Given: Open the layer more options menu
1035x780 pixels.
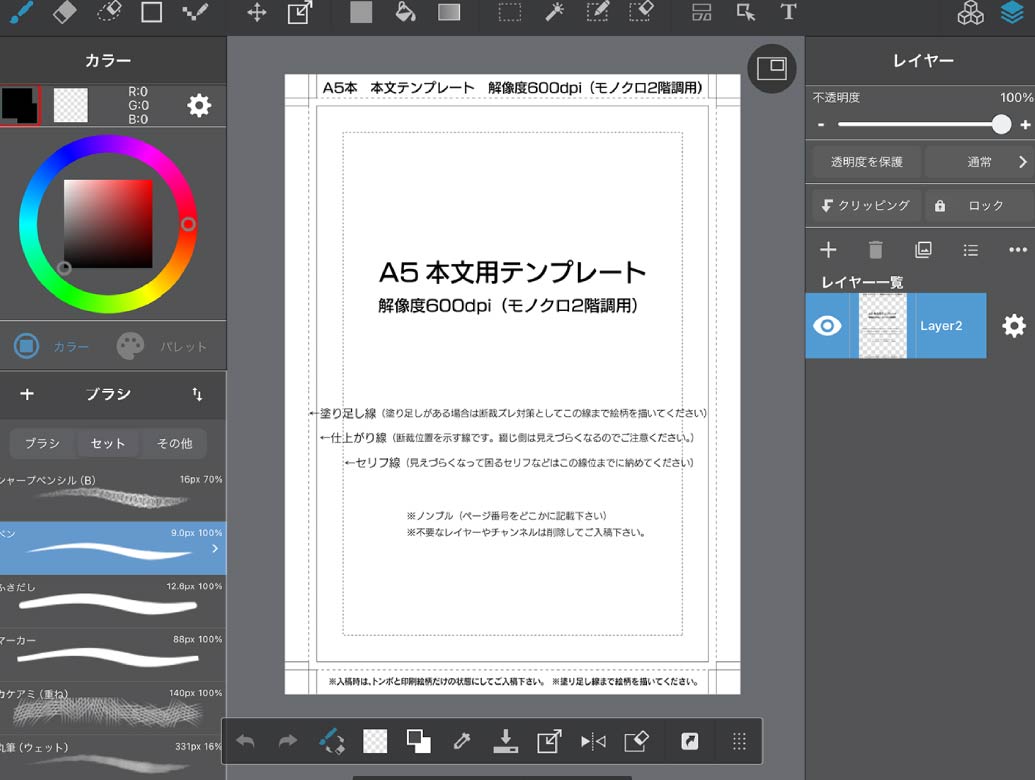Looking at the screenshot, I should tap(1018, 250).
